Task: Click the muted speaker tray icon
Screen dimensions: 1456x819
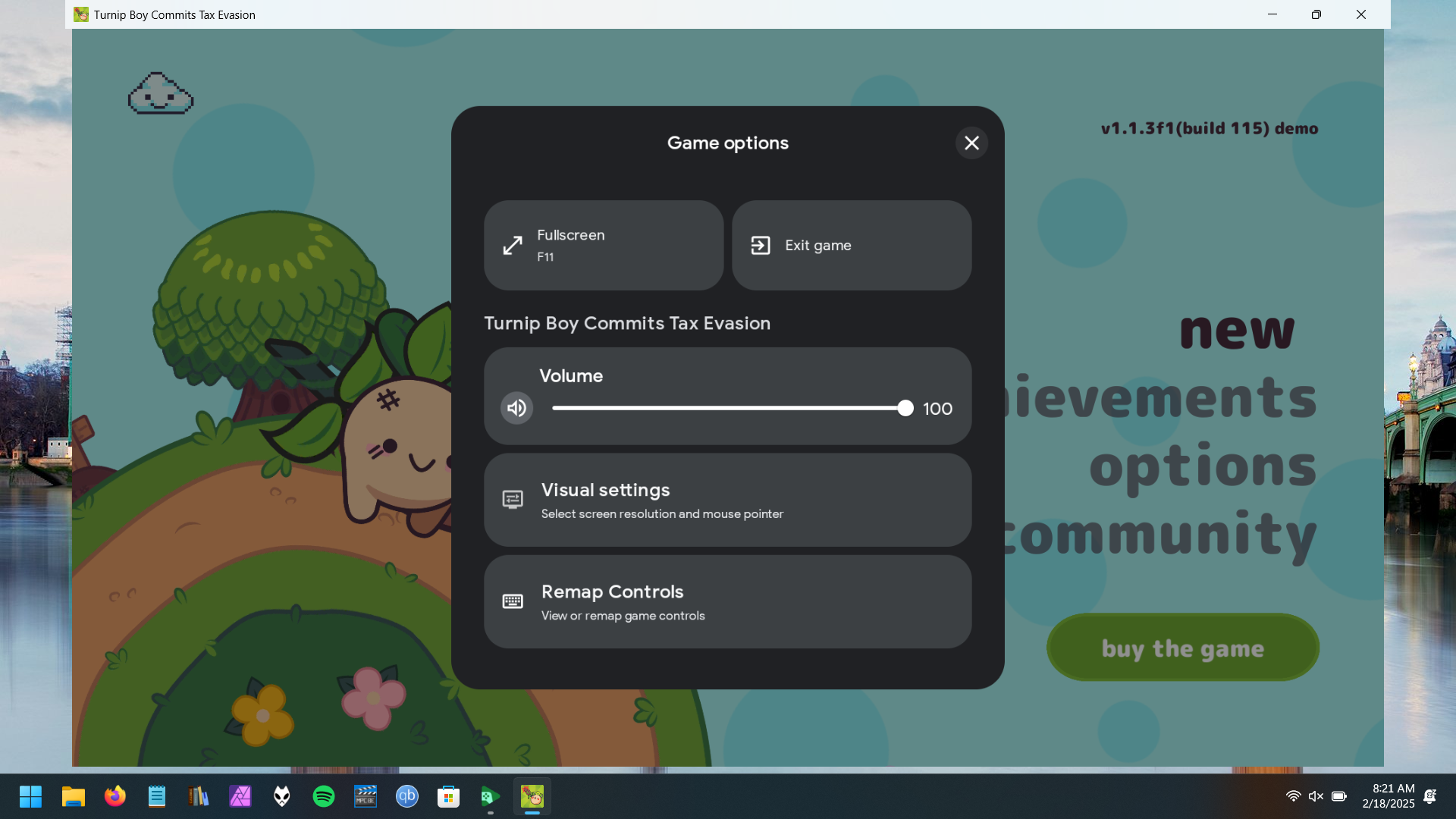Action: pos(1316,796)
